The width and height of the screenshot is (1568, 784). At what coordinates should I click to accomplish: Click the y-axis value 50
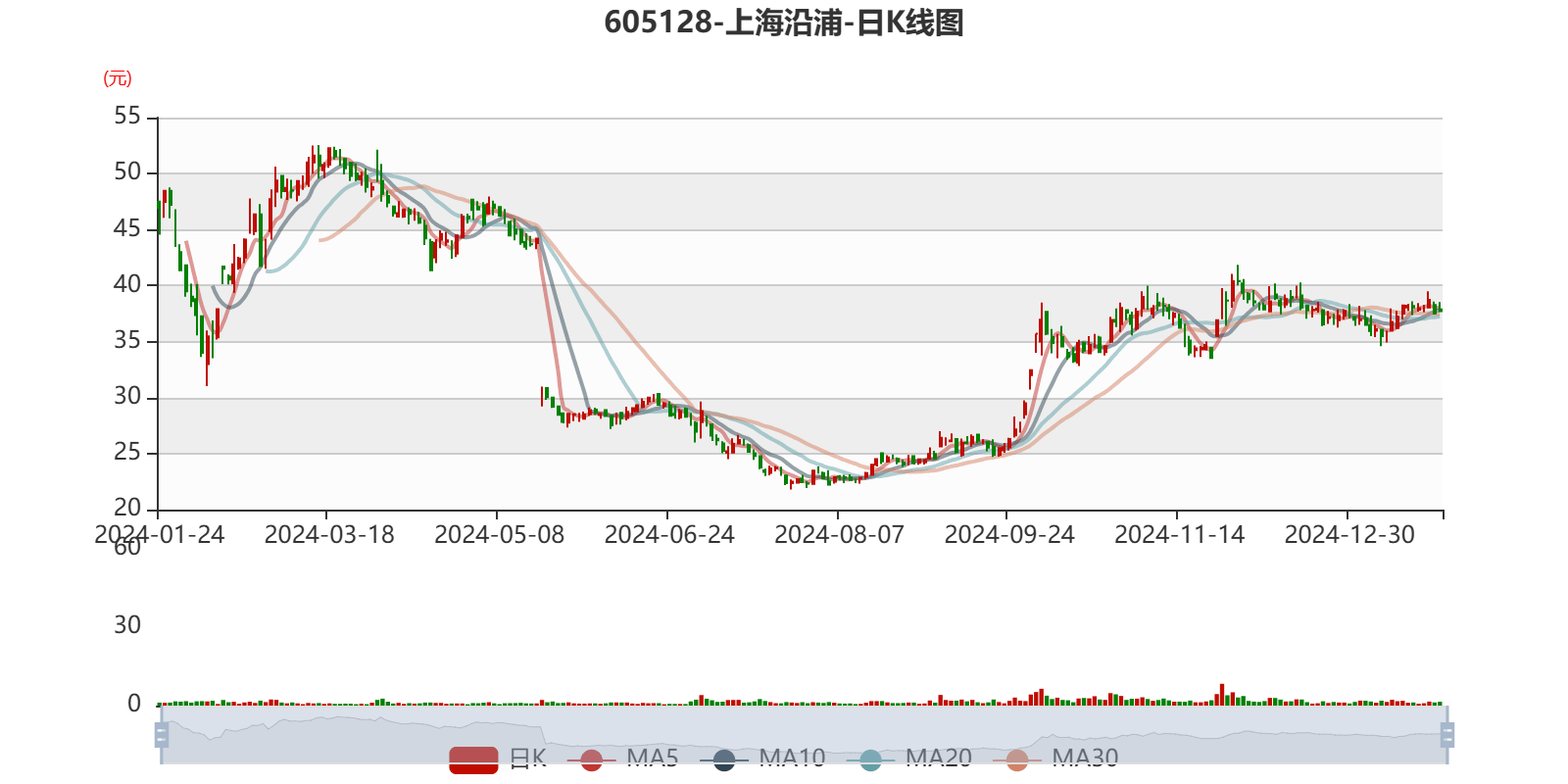tap(127, 172)
